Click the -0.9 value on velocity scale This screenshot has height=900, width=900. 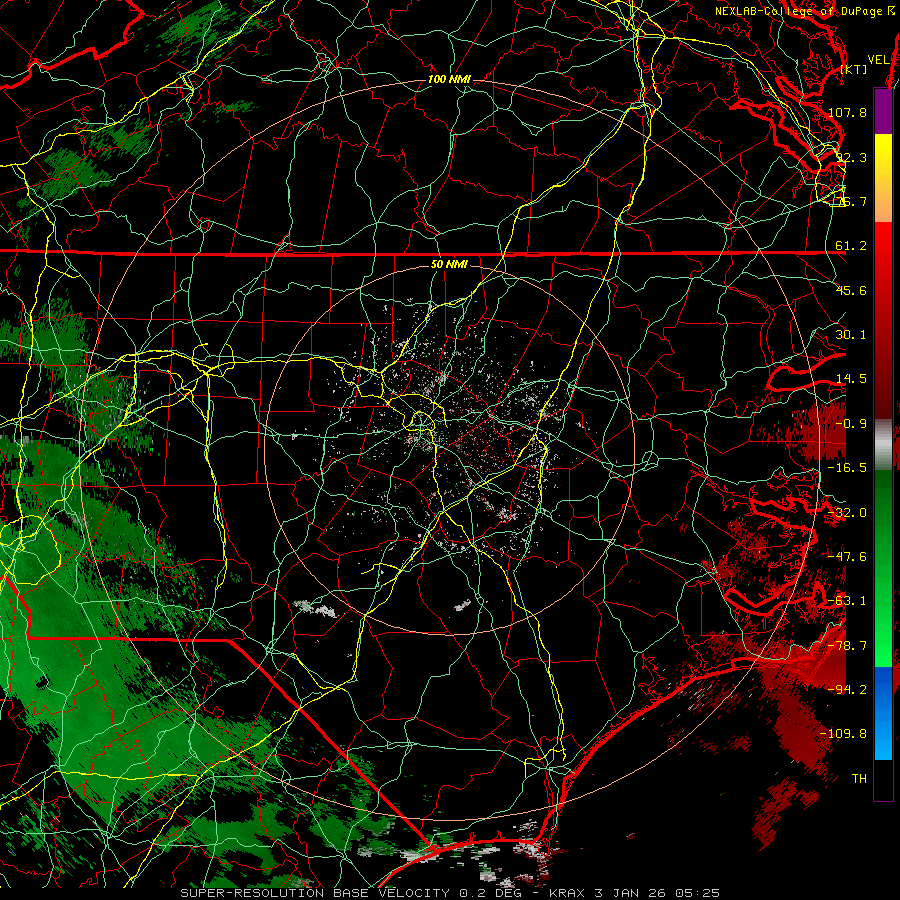(x=851, y=424)
